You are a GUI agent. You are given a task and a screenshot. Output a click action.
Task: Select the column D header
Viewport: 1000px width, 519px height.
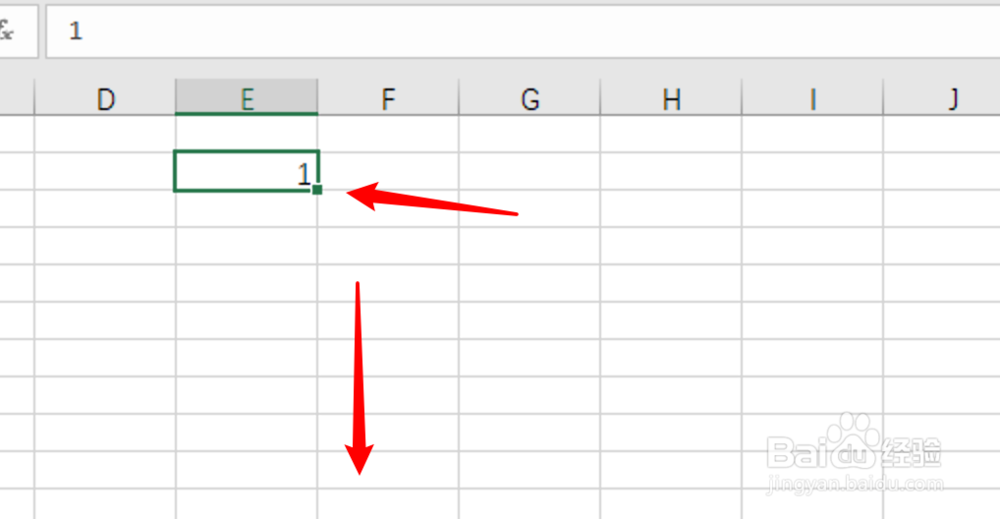105,98
